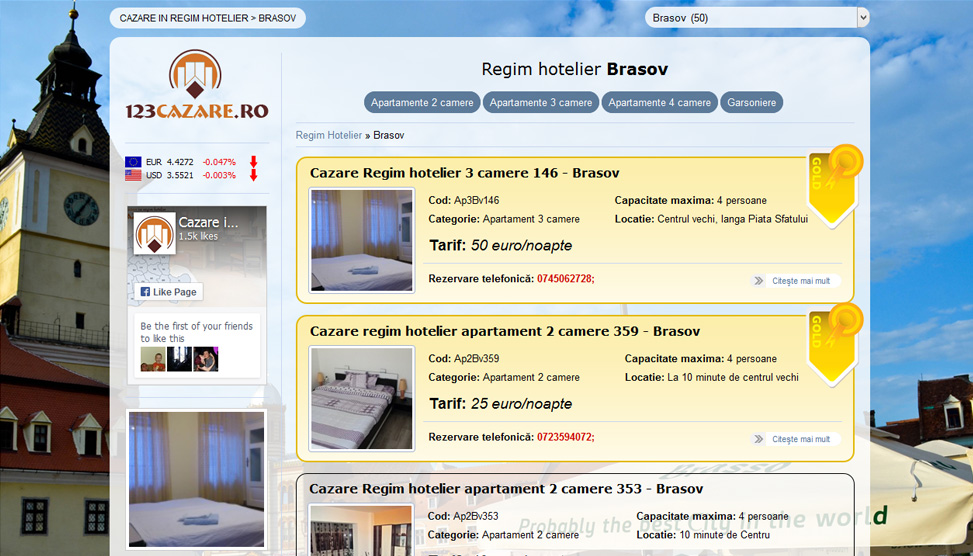Click the EUR rate value 4.4272
Image resolution: width=973 pixels, height=556 pixels.
(x=180, y=162)
